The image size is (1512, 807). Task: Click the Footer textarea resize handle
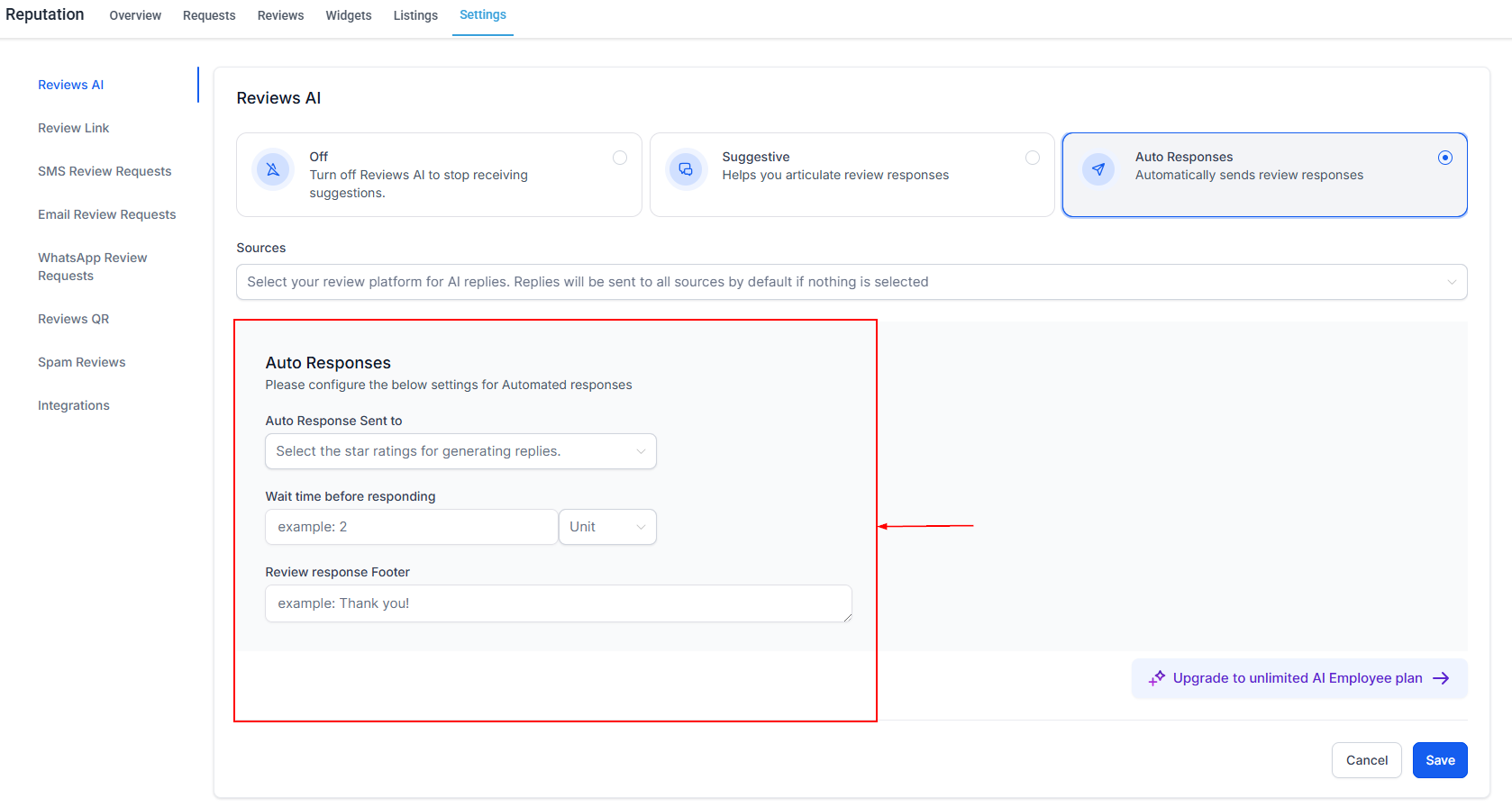click(847, 617)
